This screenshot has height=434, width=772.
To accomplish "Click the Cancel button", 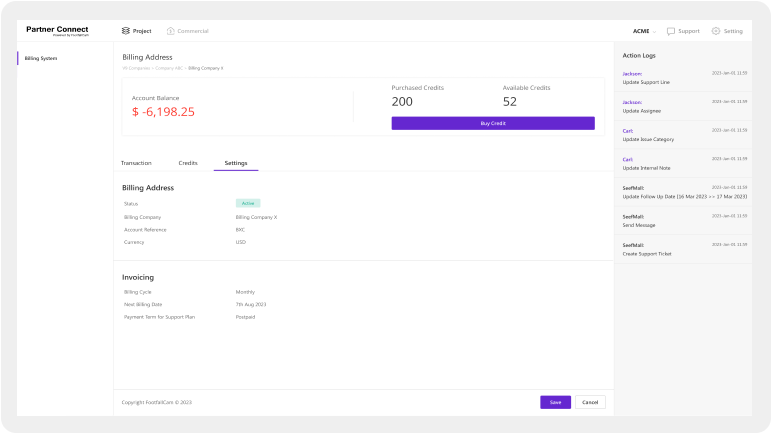I will 590,402.
